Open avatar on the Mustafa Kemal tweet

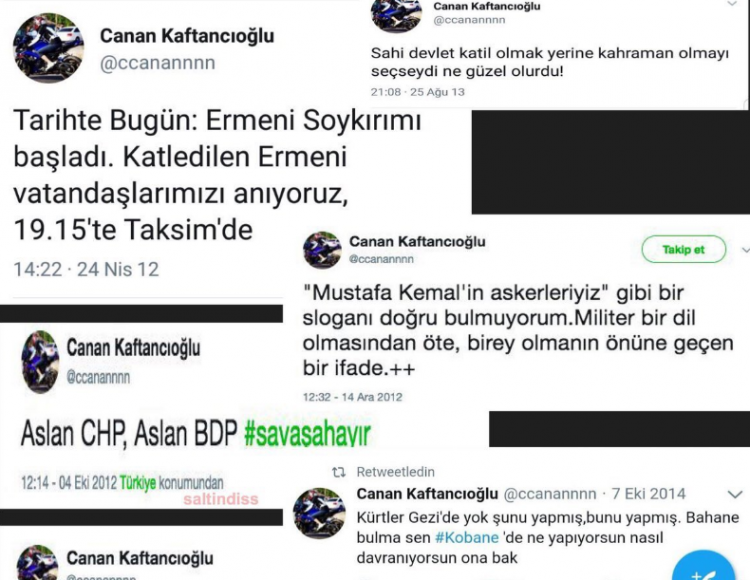[322, 250]
